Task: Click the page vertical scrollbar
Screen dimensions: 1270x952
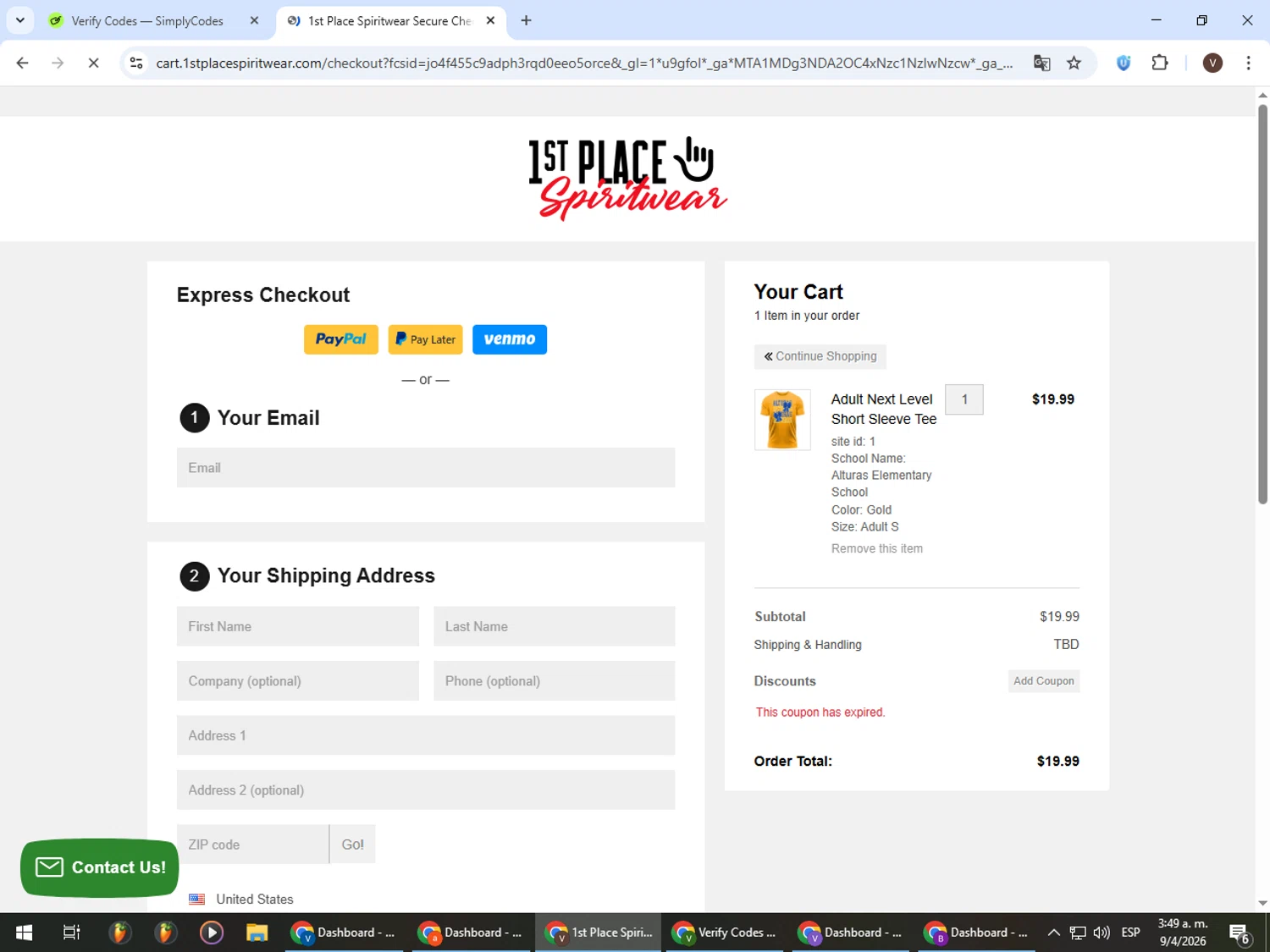Action: click(1262, 305)
